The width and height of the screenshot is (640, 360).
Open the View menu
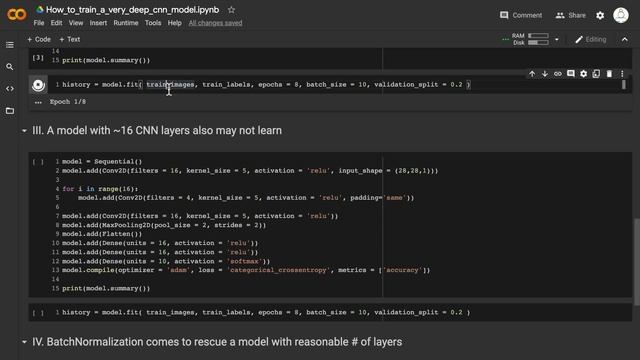[x=76, y=23]
